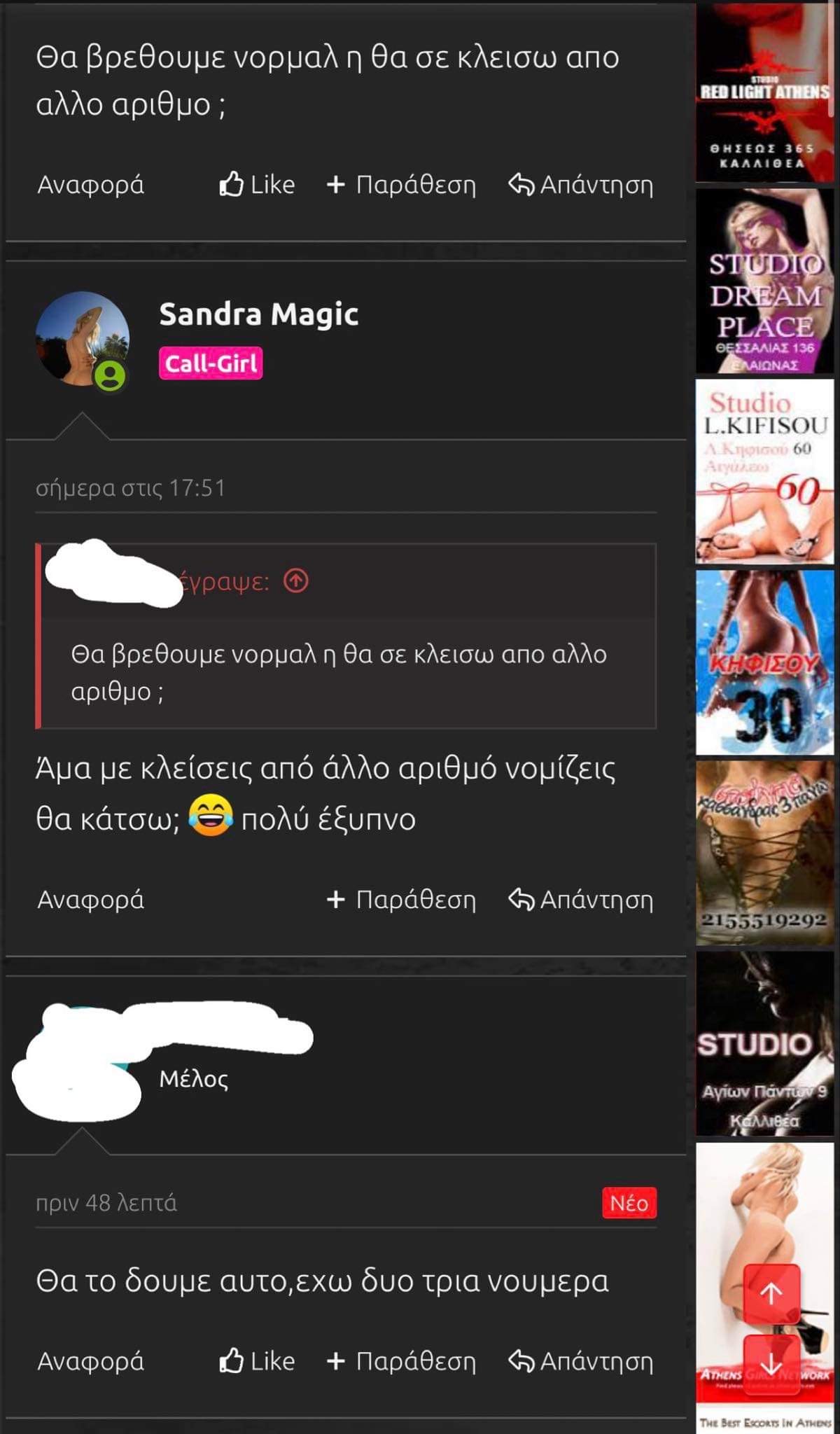Open Sandra Magic's profile name link
840x1434 pixels.
pos(258,314)
